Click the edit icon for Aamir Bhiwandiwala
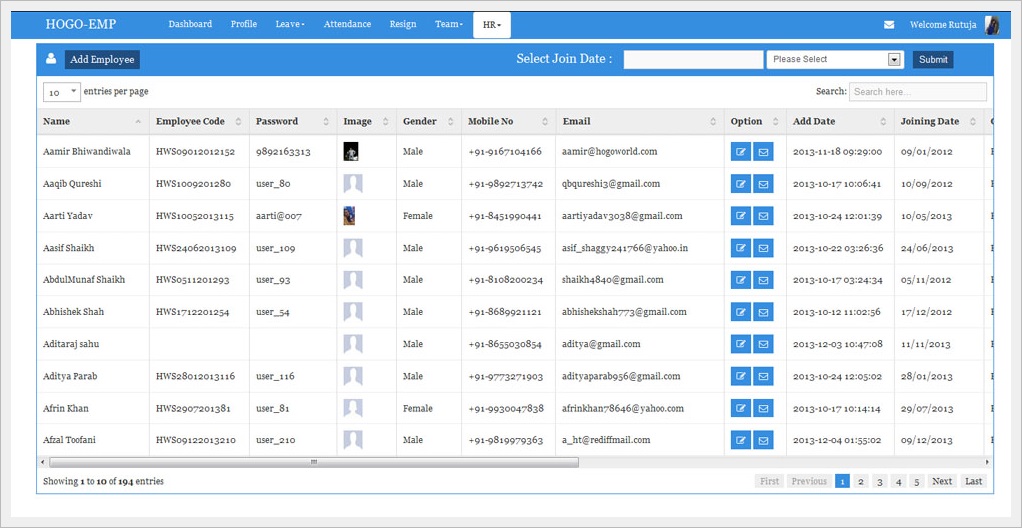This screenshot has width=1022, height=528. click(x=740, y=152)
